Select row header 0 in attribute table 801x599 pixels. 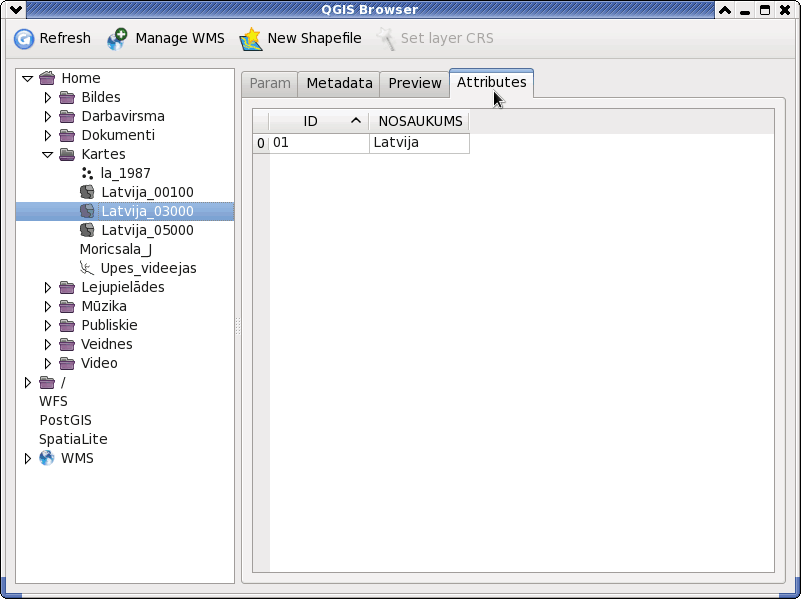261,143
